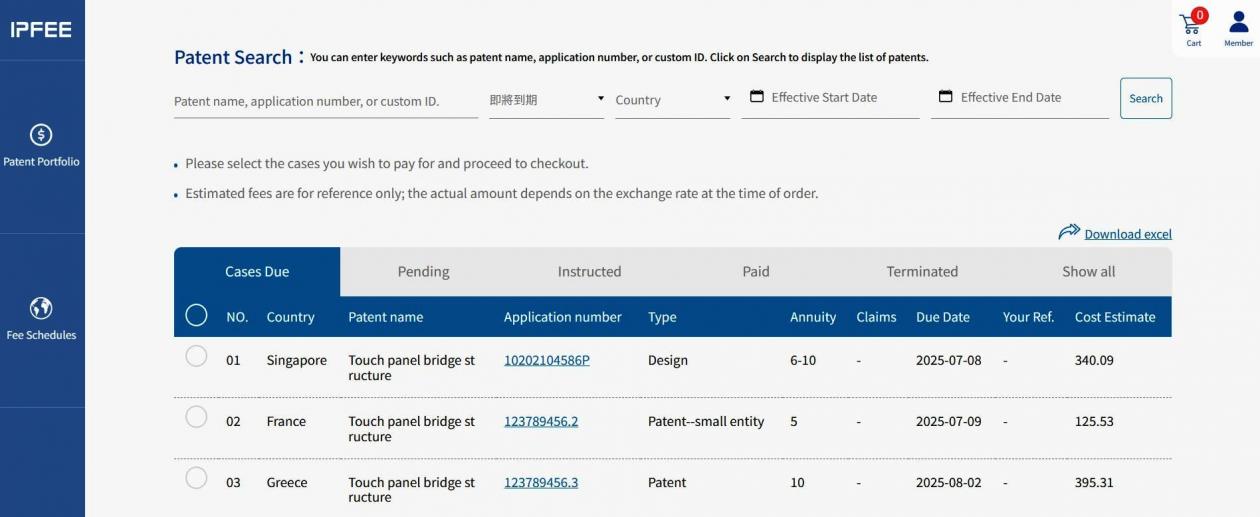Image resolution: width=1260 pixels, height=517 pixels.
Task: Go to Patent Portfolio dollar icon
Action: pos(41,134)
